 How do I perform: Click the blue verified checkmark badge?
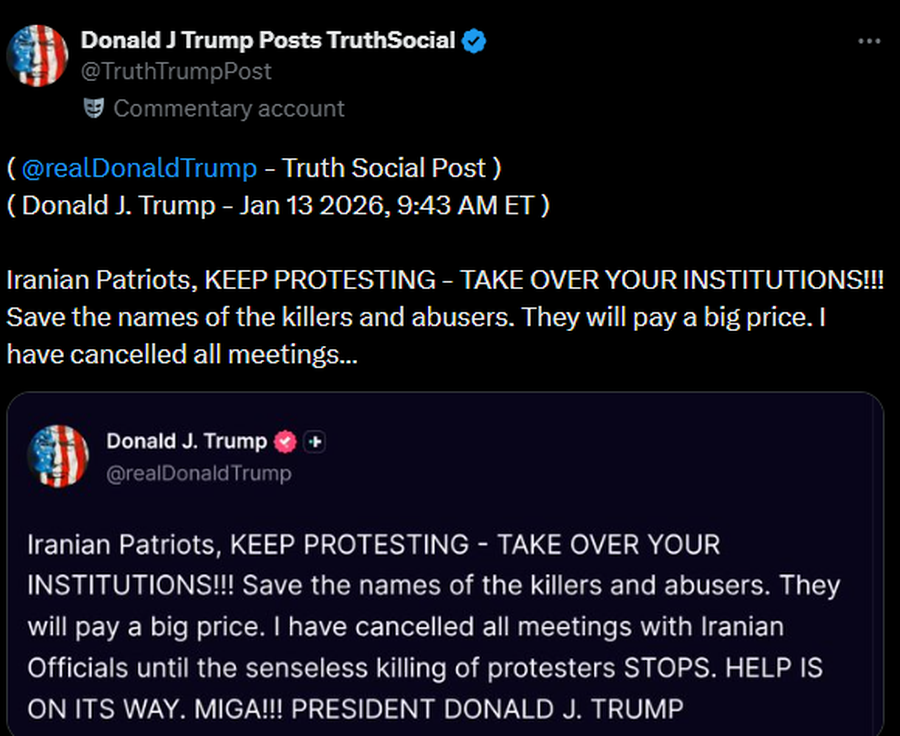pos(474,41)
